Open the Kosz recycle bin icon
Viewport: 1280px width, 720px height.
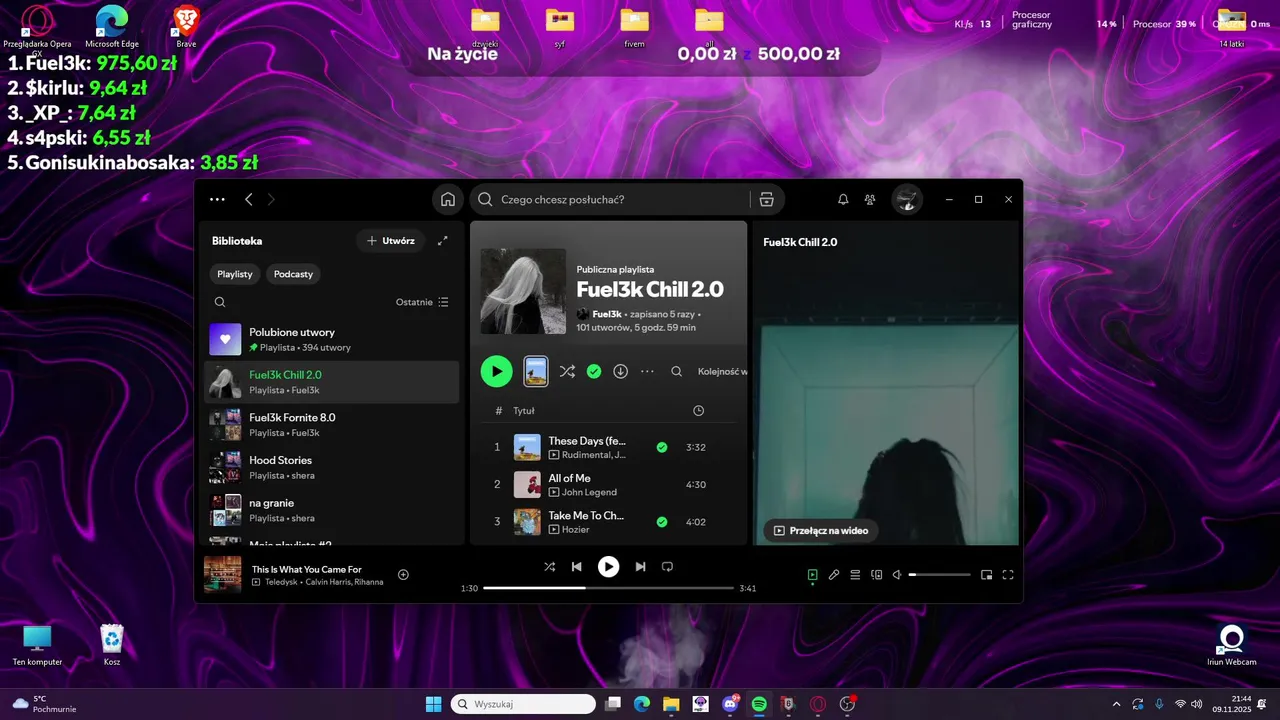[112, 645]
